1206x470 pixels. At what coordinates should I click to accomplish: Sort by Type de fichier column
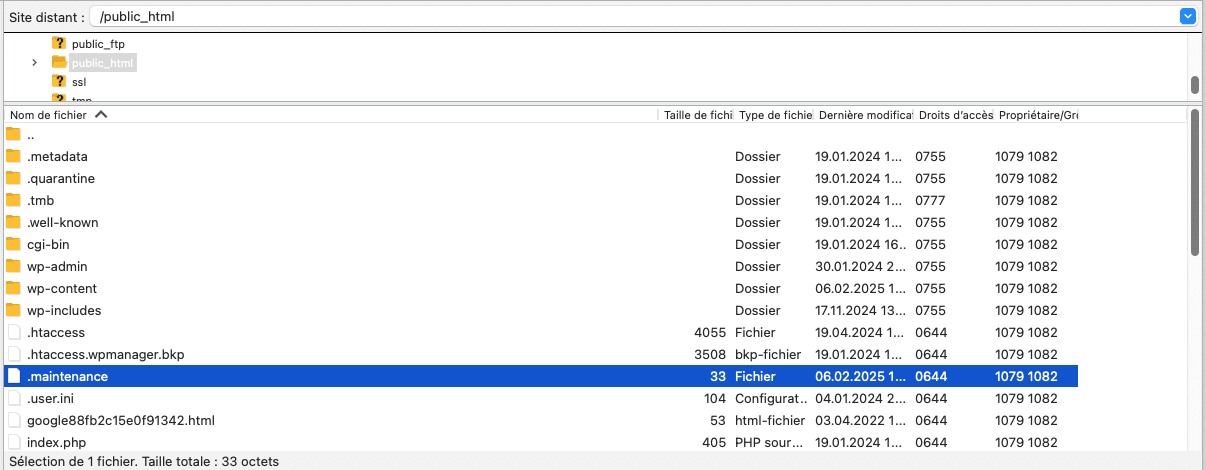point(775,115)
